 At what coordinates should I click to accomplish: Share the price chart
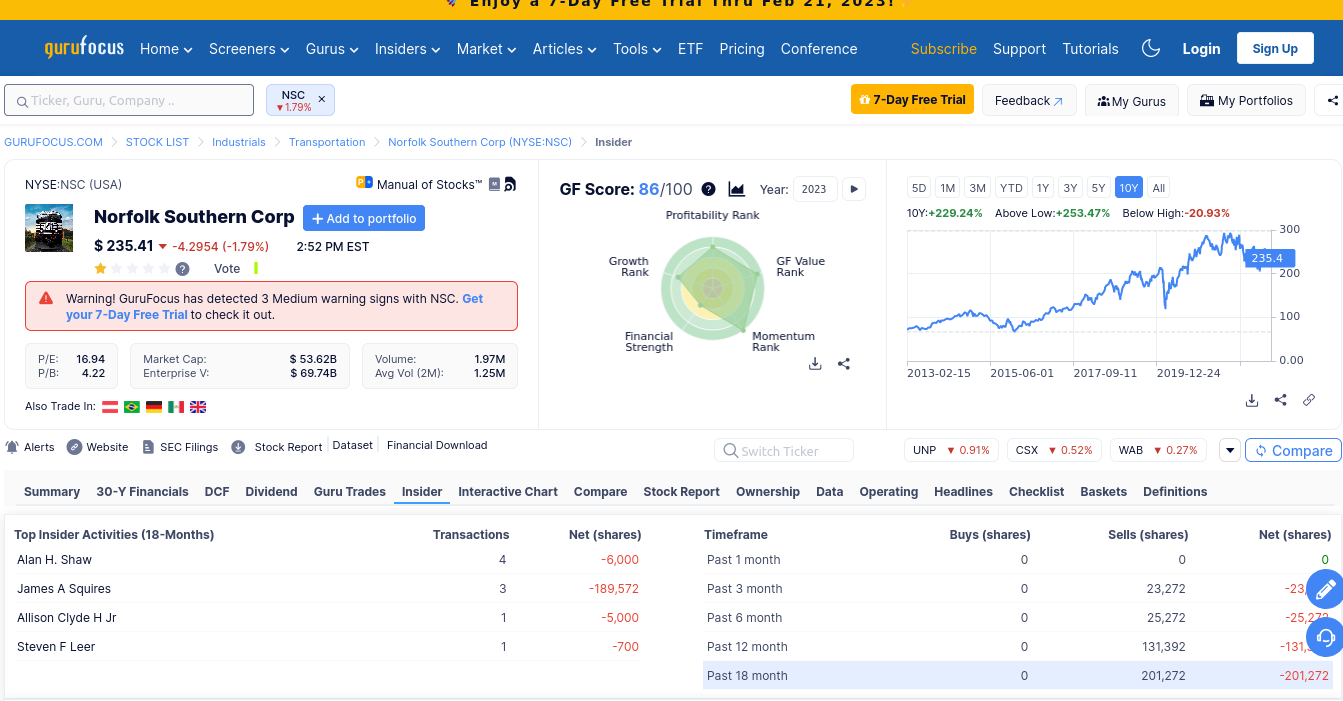click(x=1281, y=400)
